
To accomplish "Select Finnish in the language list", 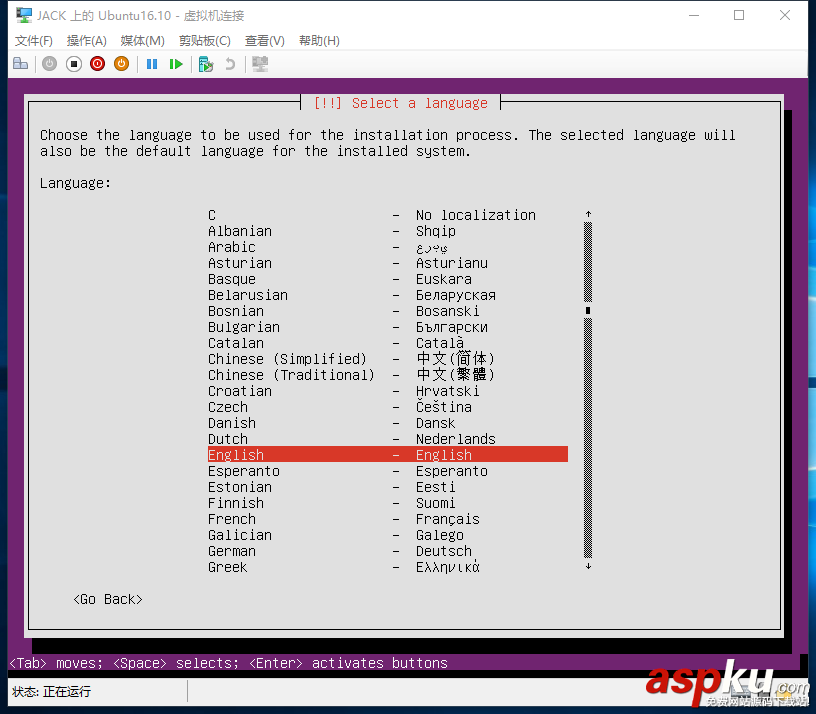I will (x=388, y=503).
